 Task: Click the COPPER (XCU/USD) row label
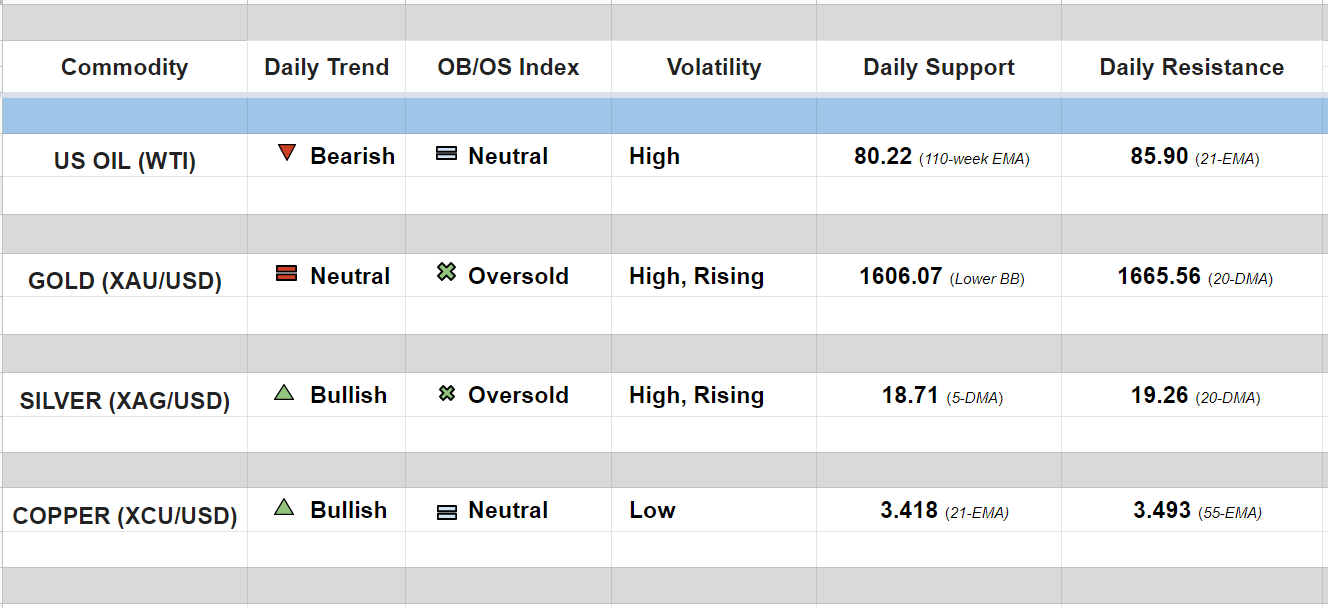pos(124,516)
